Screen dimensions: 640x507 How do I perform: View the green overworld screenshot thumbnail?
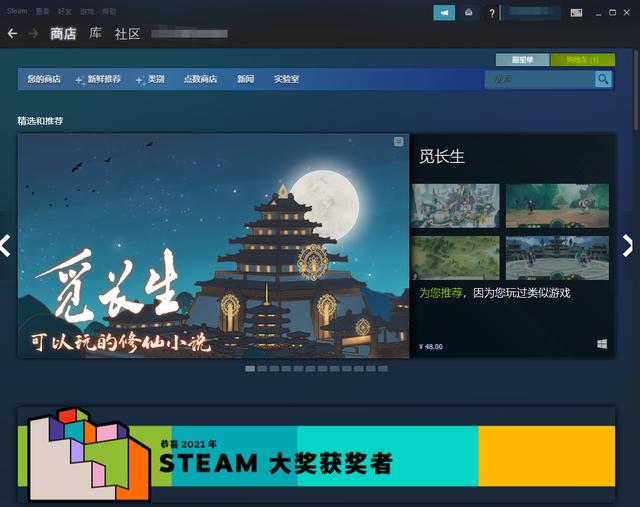456,258
